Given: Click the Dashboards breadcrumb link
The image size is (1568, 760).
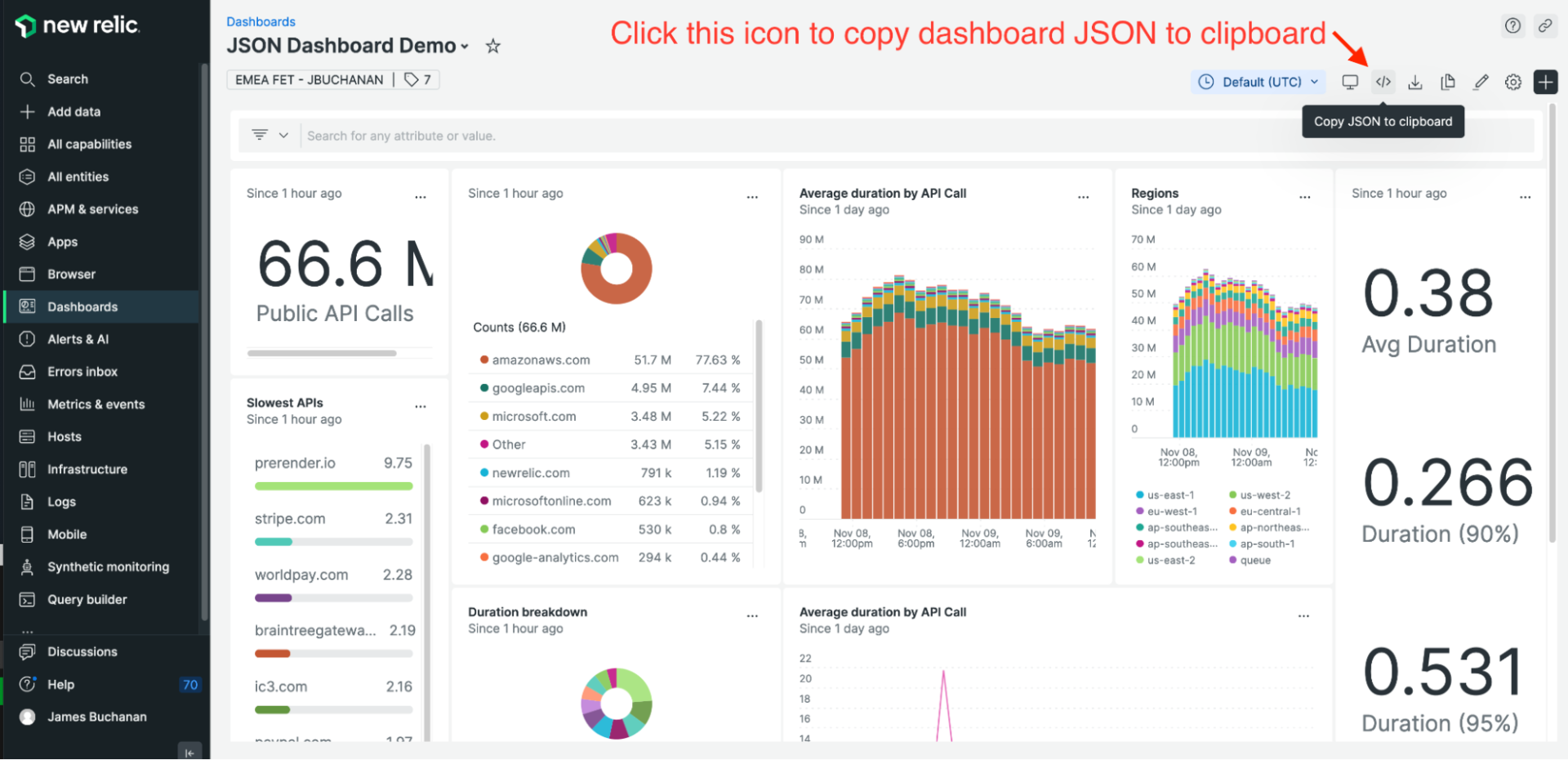Looking at the screenshot, I should (x=261, y=21).
